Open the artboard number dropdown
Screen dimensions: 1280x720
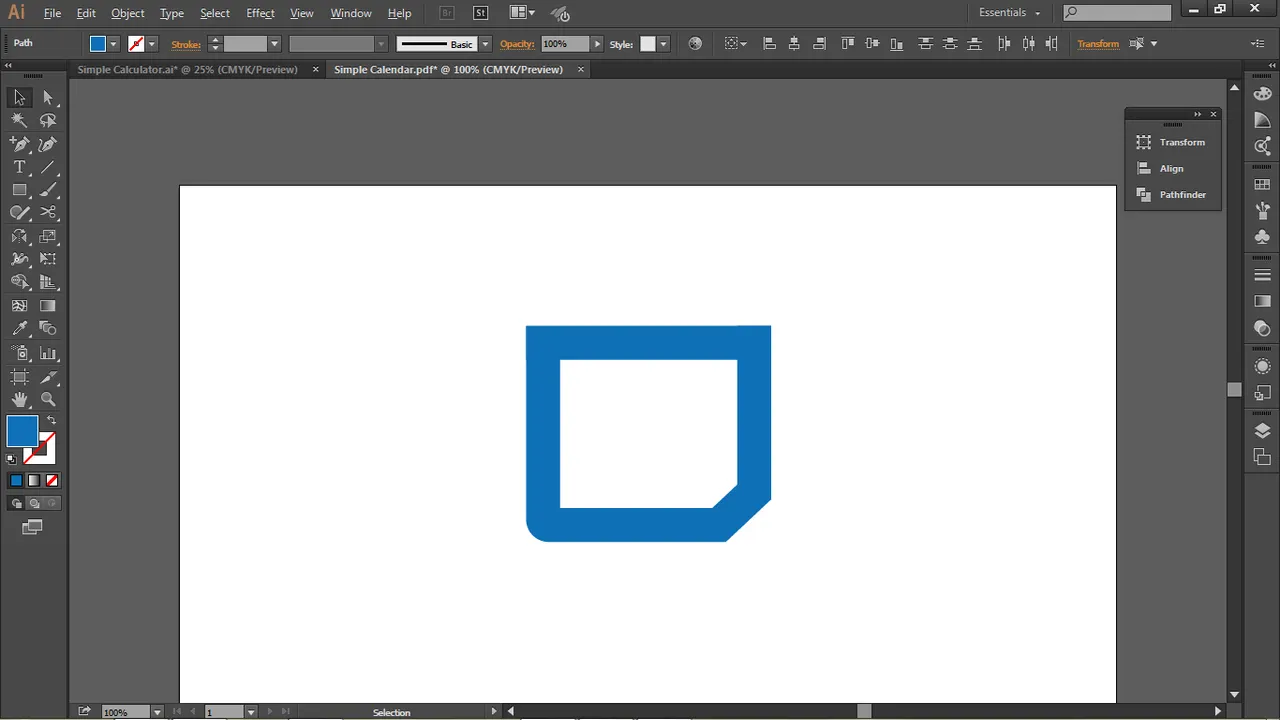pos(250,712)
